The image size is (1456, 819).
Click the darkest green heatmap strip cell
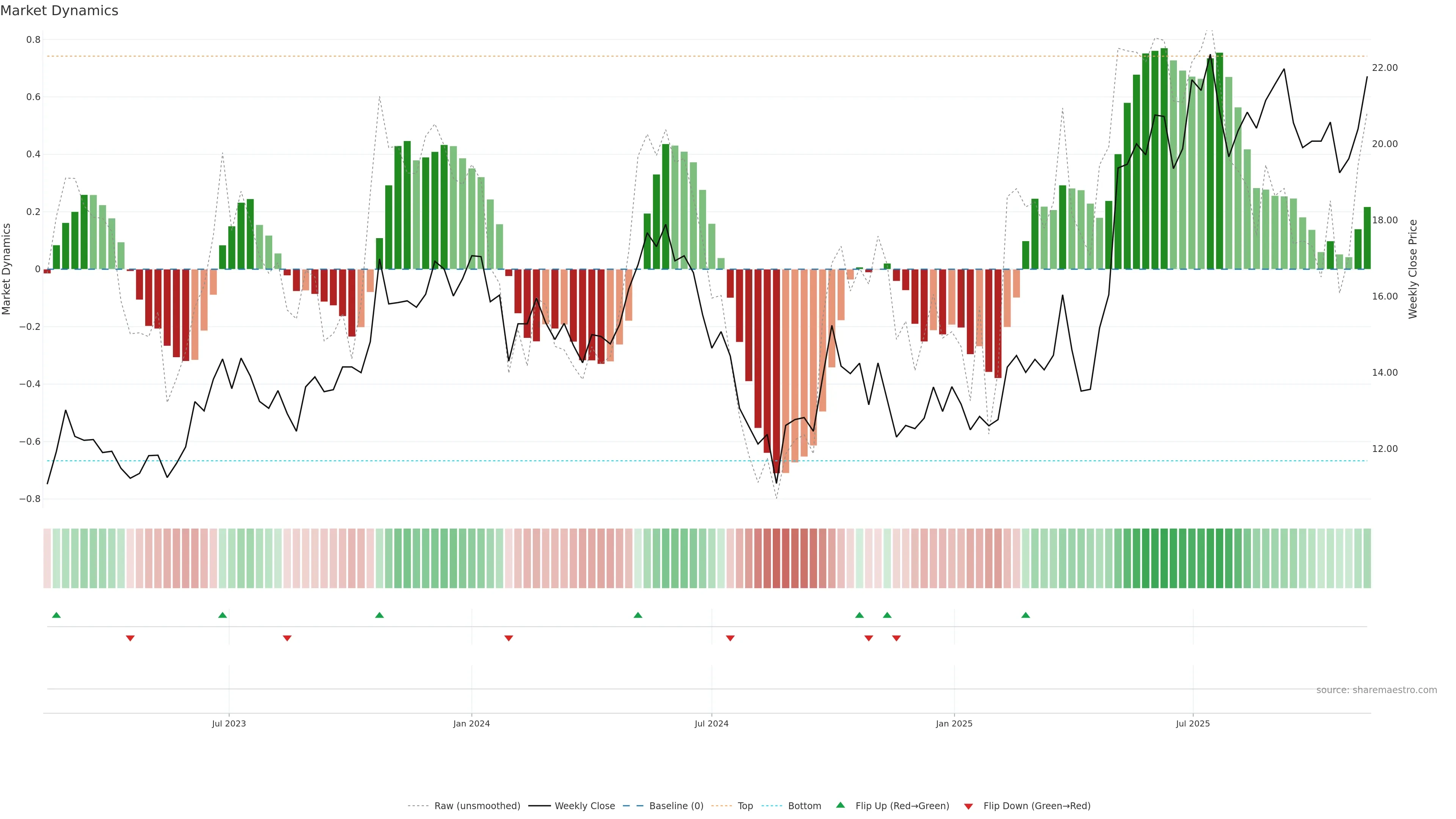pyautogui.click(x=1164, y=558)
